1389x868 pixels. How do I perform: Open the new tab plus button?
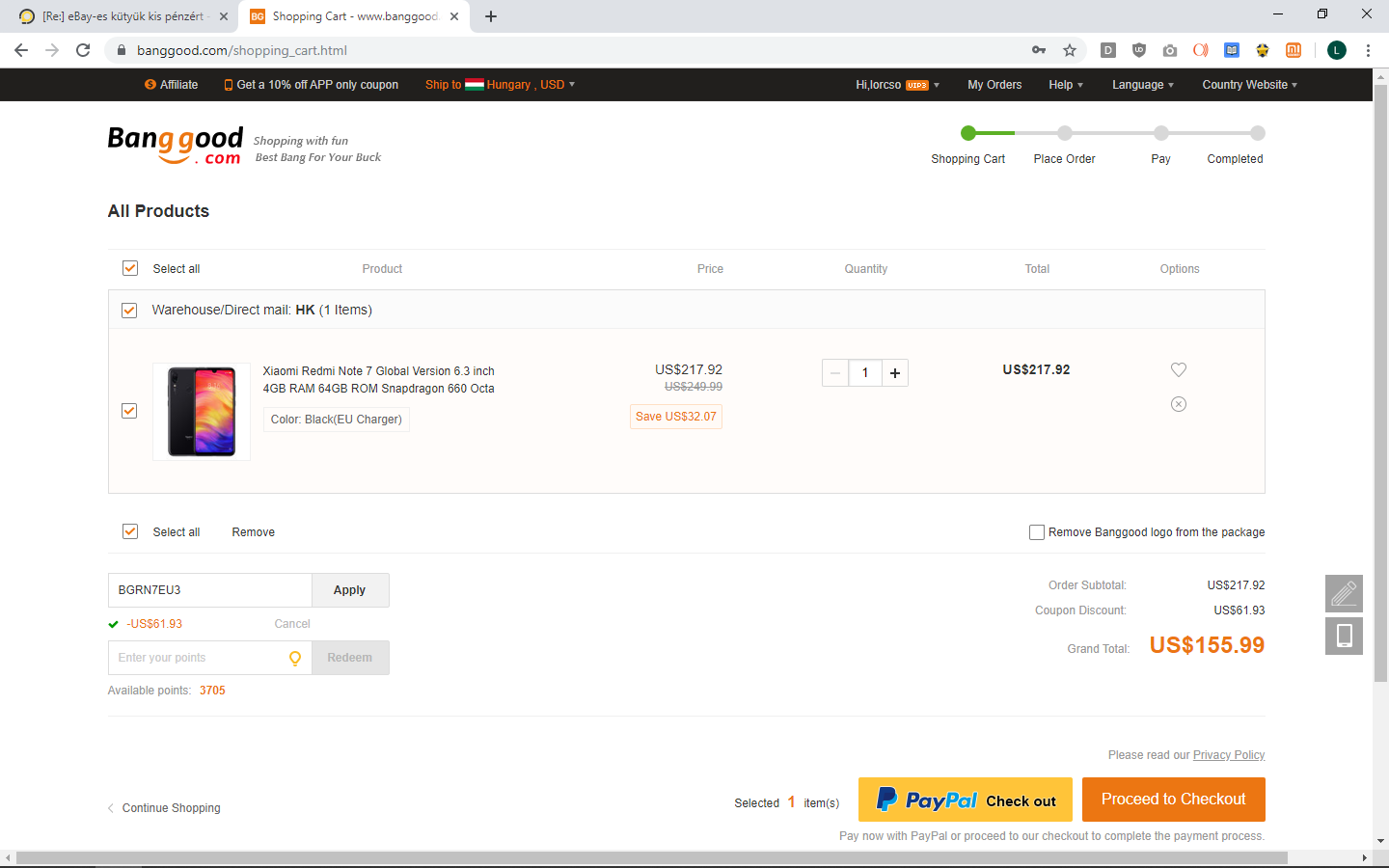(491, 16)
